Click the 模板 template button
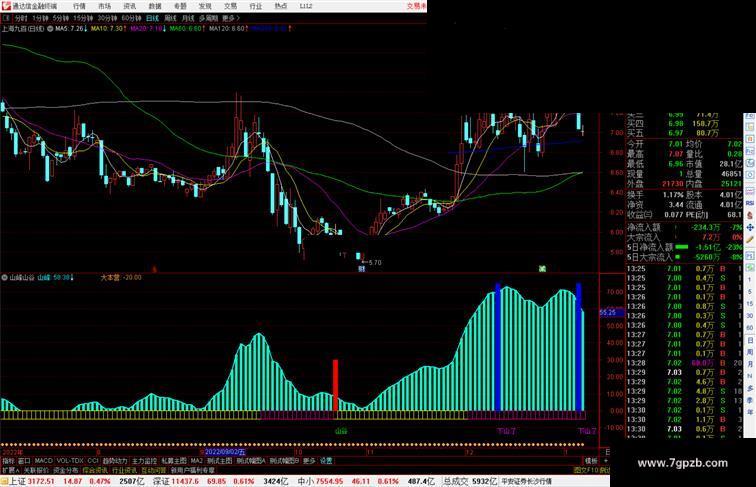Viewport: 756px width, 487px height. coord(591,461)
